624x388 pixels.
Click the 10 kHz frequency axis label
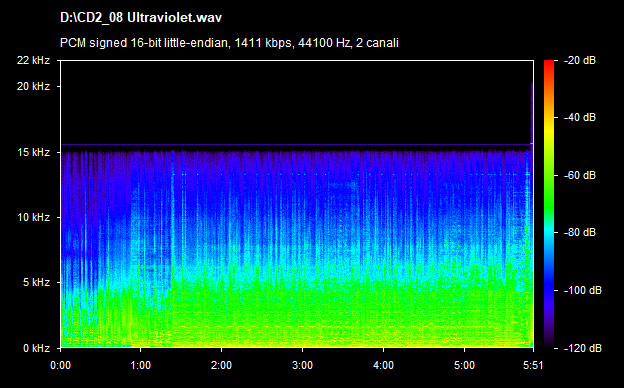point(34,218)
